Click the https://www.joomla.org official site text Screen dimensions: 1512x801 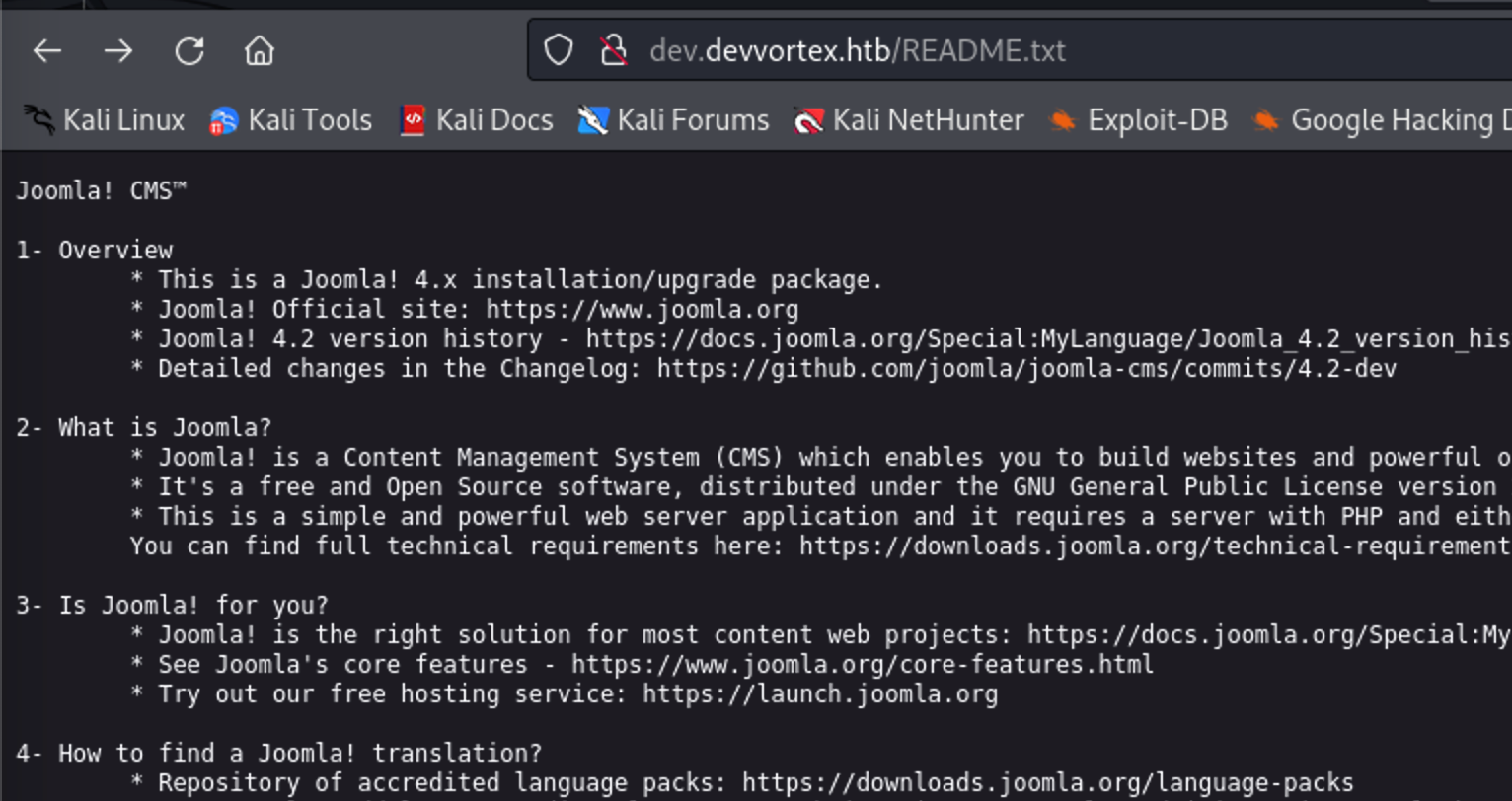click(x=643, y=310)
